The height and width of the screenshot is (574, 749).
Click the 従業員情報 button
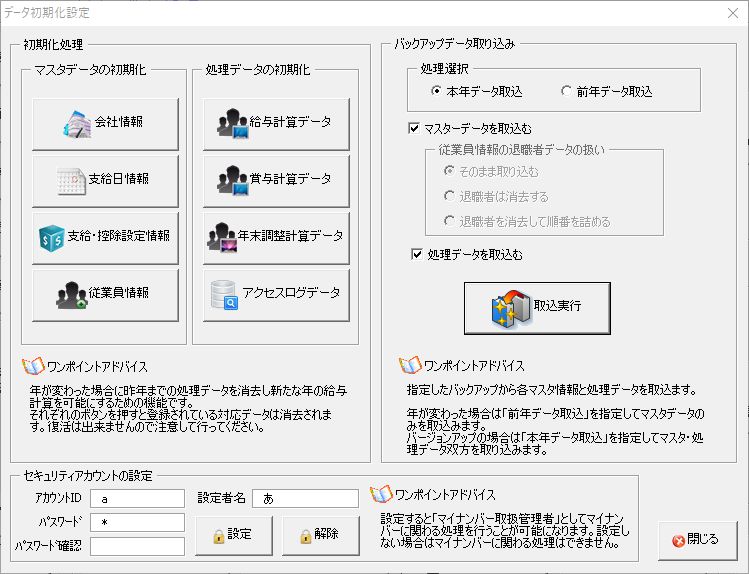[105, 294]
